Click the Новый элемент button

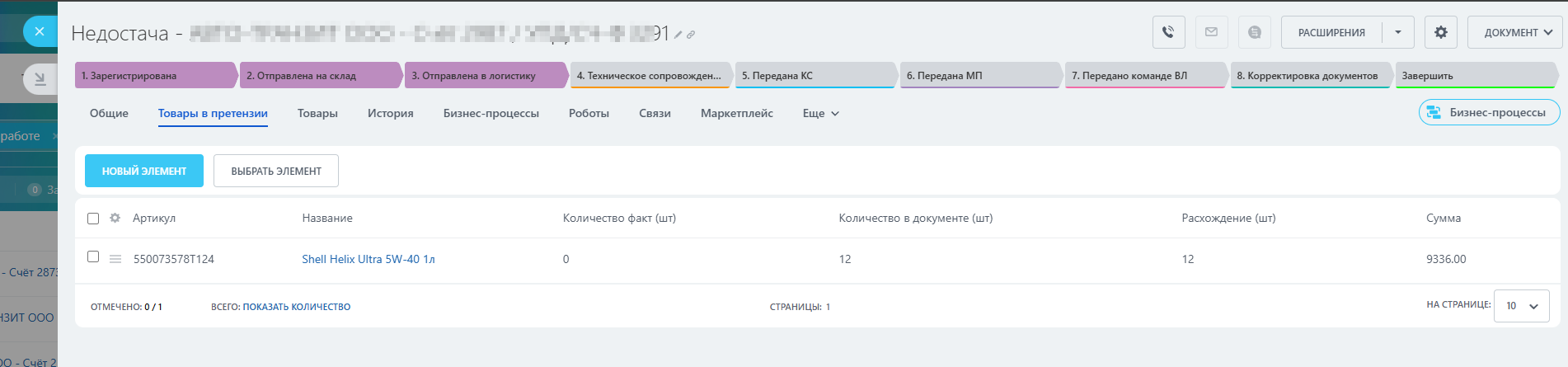(x=144, y=171)
